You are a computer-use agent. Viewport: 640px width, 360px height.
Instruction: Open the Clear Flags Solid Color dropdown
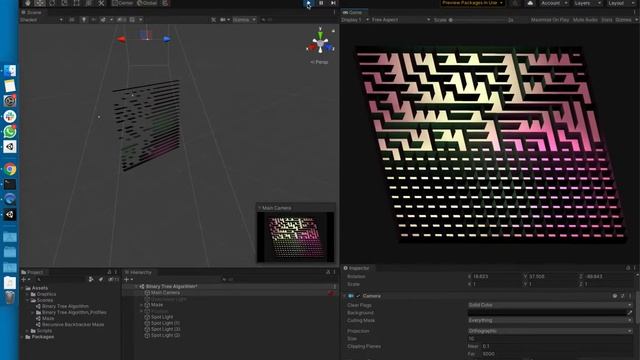click(549, 305)
